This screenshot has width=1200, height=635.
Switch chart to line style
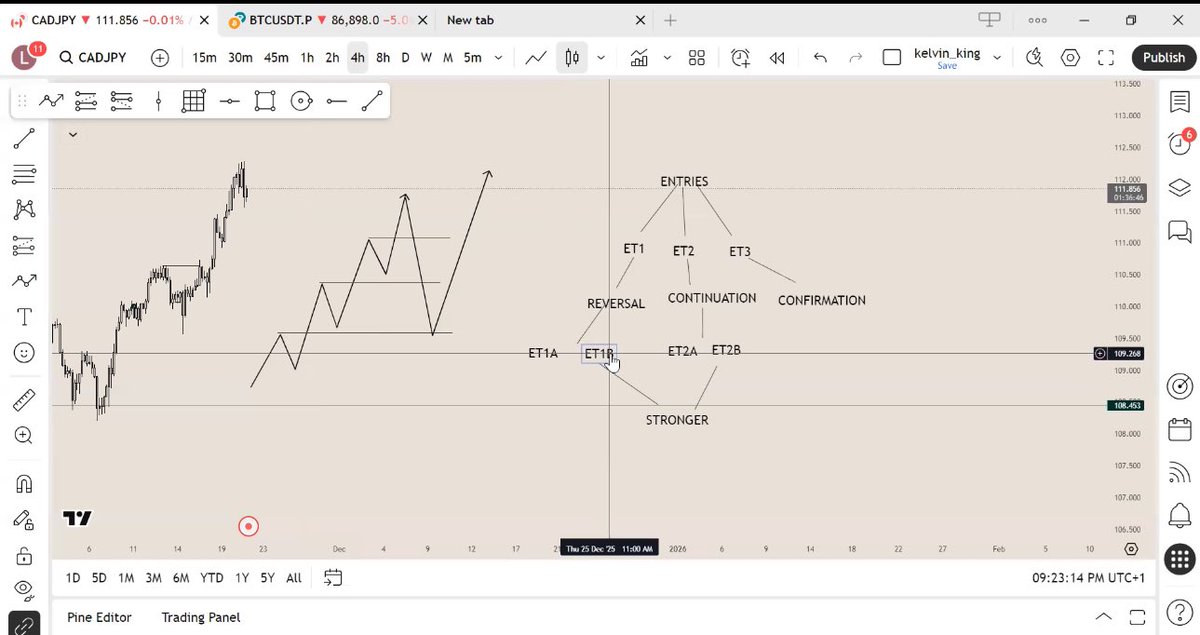pyautogui.click(x=536, y=58)
